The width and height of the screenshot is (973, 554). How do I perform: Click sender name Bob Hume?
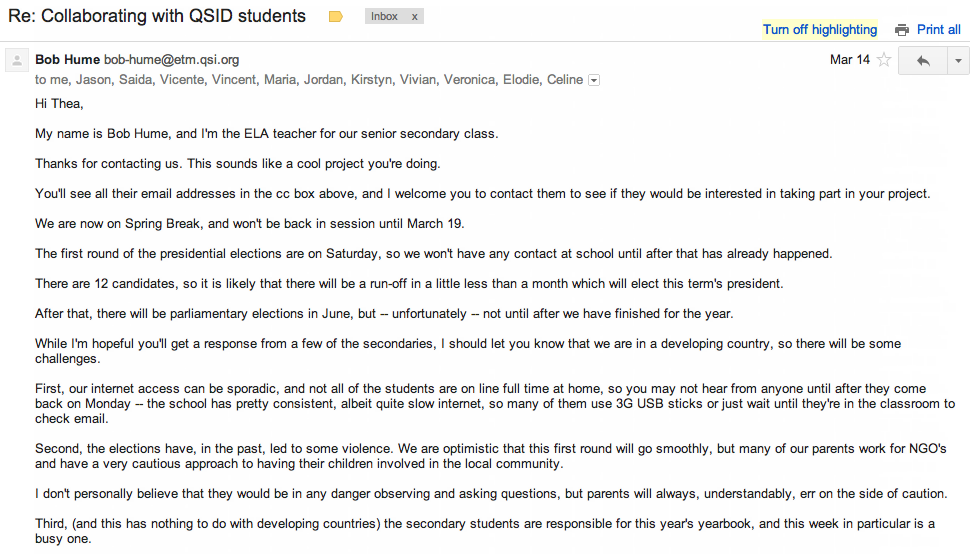67,60
